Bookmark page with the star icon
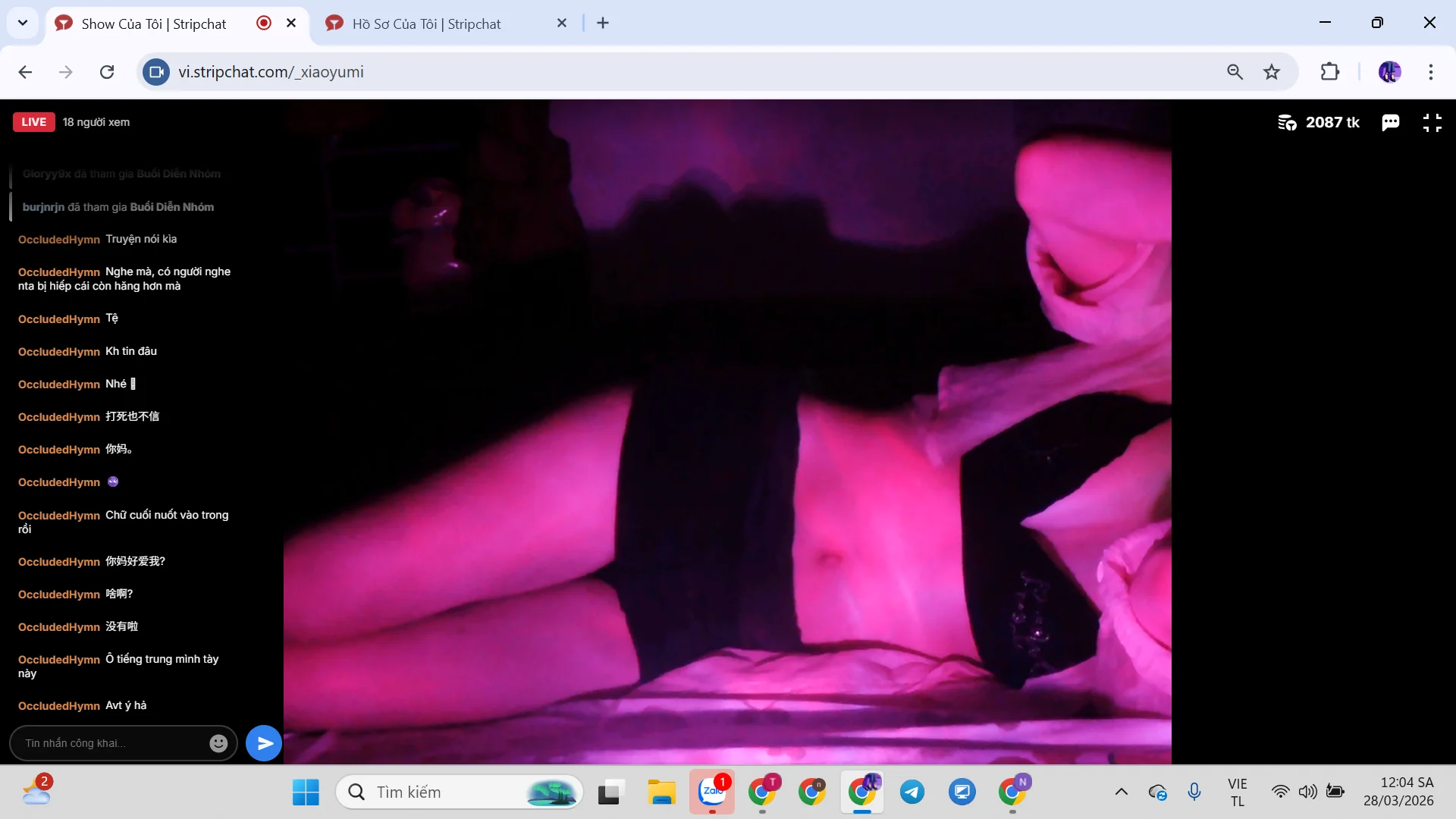The height and width of the screenshot is (819, 1456). pos(1272,72)
